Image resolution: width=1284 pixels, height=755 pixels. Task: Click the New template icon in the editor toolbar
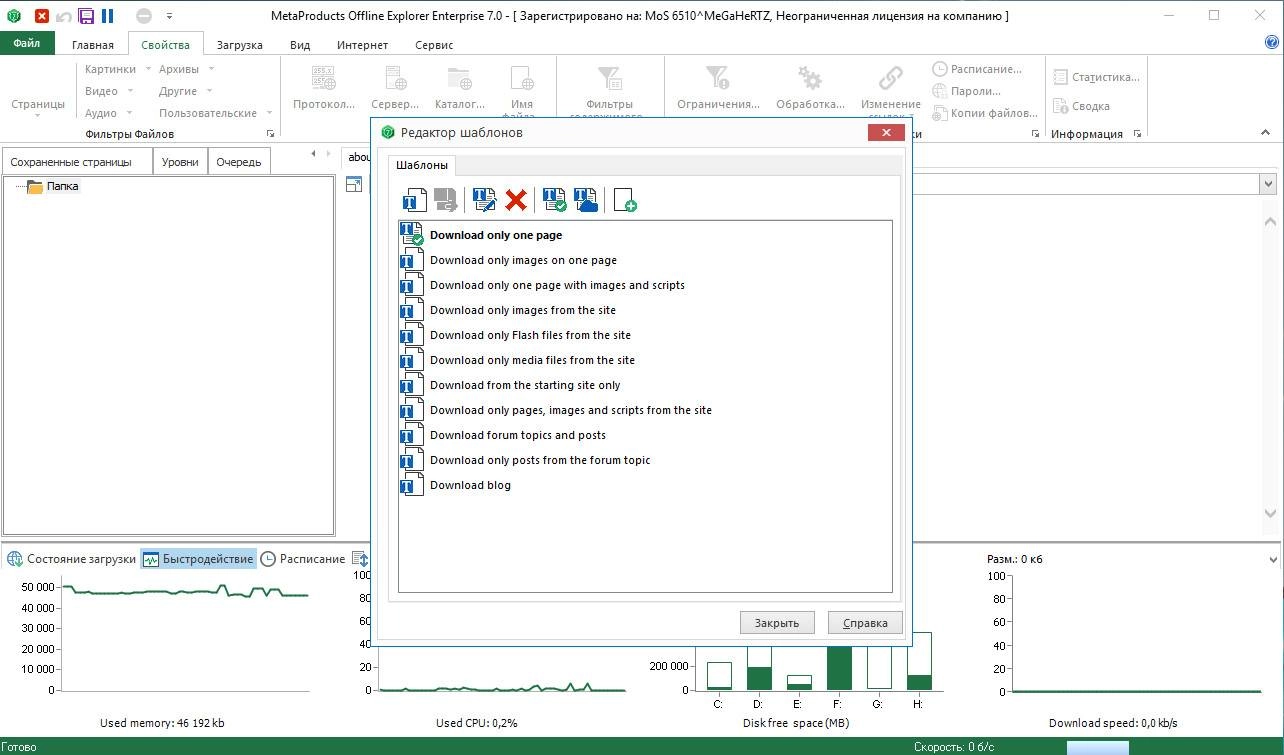pos(414,200)
